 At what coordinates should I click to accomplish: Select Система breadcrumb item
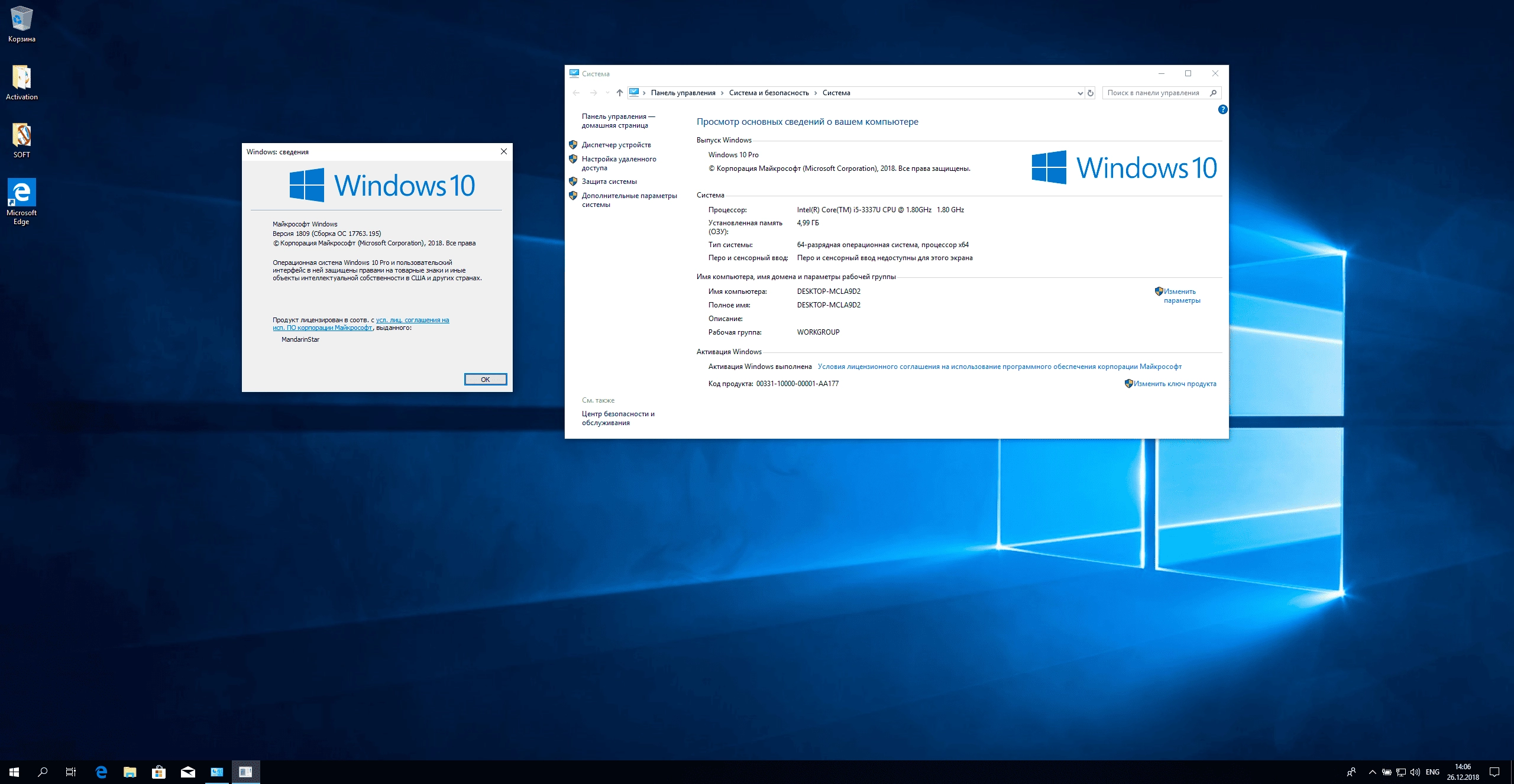(836, 93)
